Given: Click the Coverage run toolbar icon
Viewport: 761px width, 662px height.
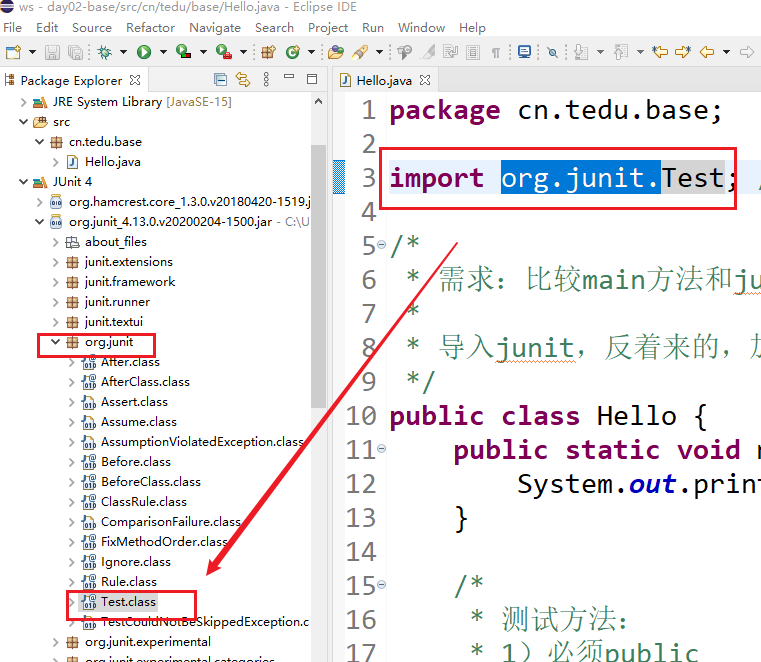Looking at the screenshot, I should tap(183, 52).
